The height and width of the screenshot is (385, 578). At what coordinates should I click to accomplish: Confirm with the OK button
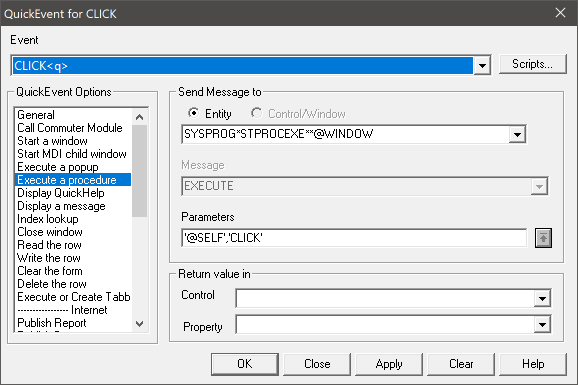(245, 364)
